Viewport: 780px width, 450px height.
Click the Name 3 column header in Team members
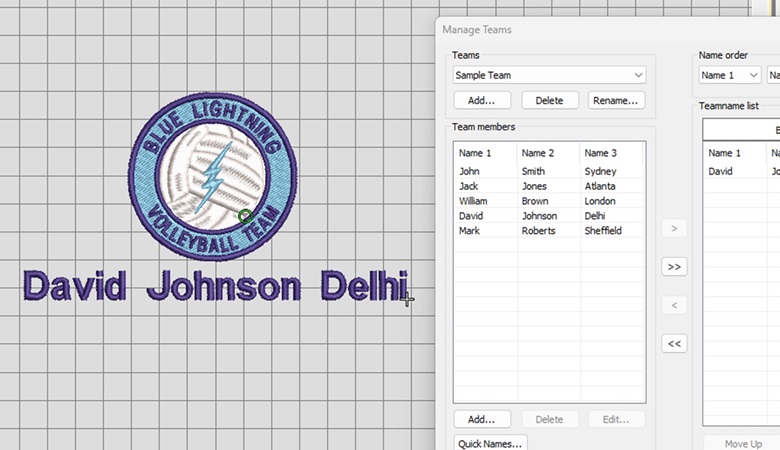pos(611,153)
